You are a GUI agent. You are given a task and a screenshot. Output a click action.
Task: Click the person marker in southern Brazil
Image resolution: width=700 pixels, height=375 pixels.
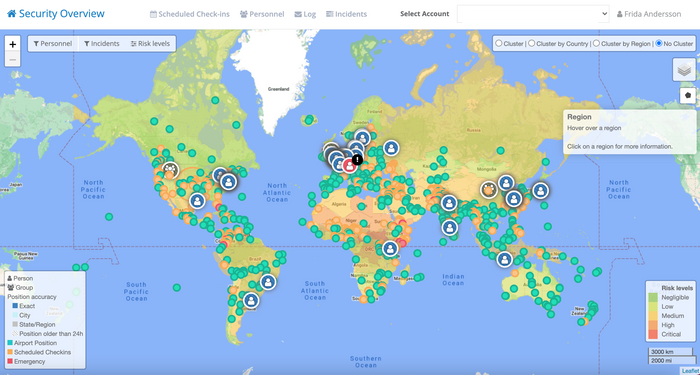click(268, 282)
